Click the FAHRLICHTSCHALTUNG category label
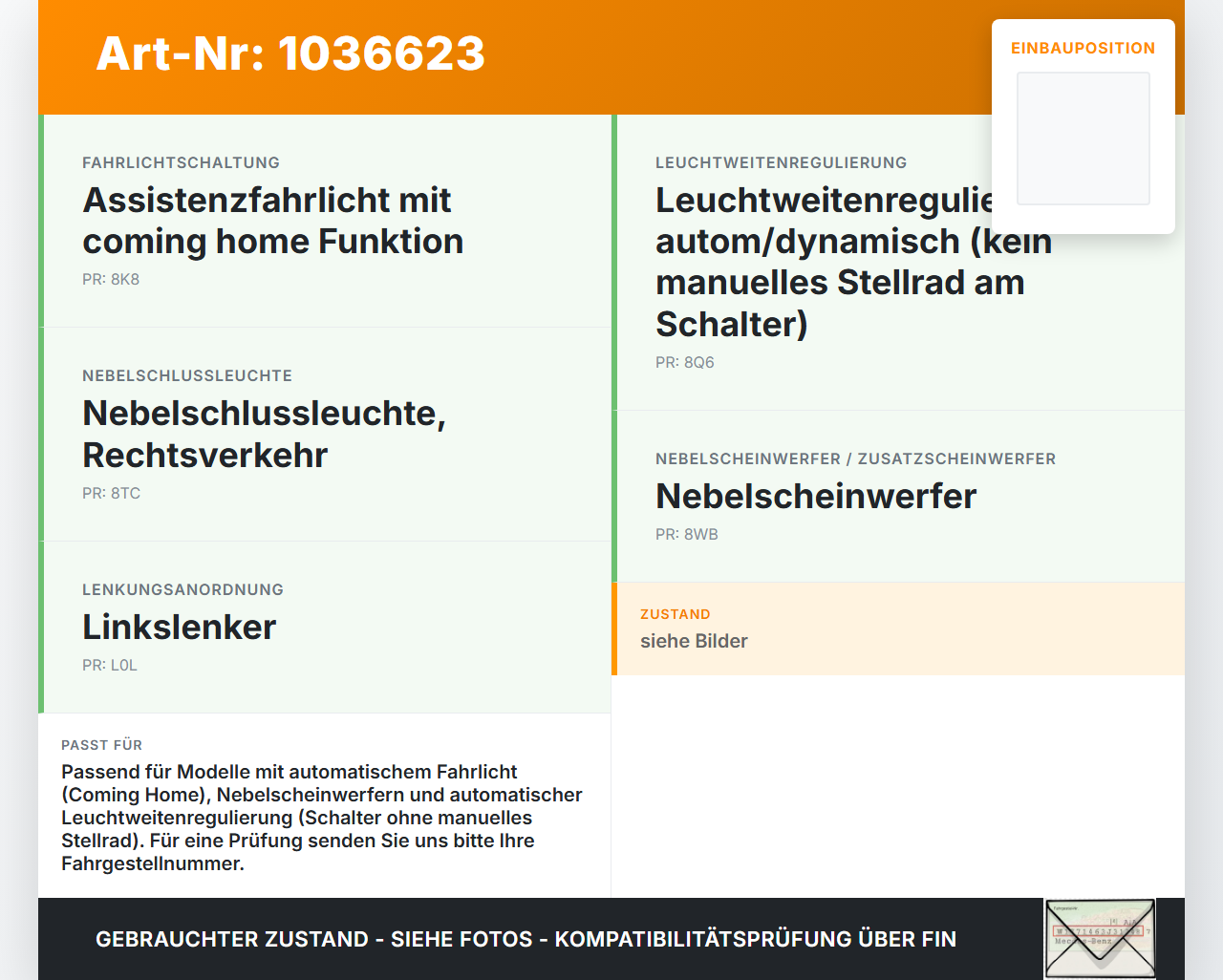The height and width of the screenshot is (980, 1223). coord(182,163)
